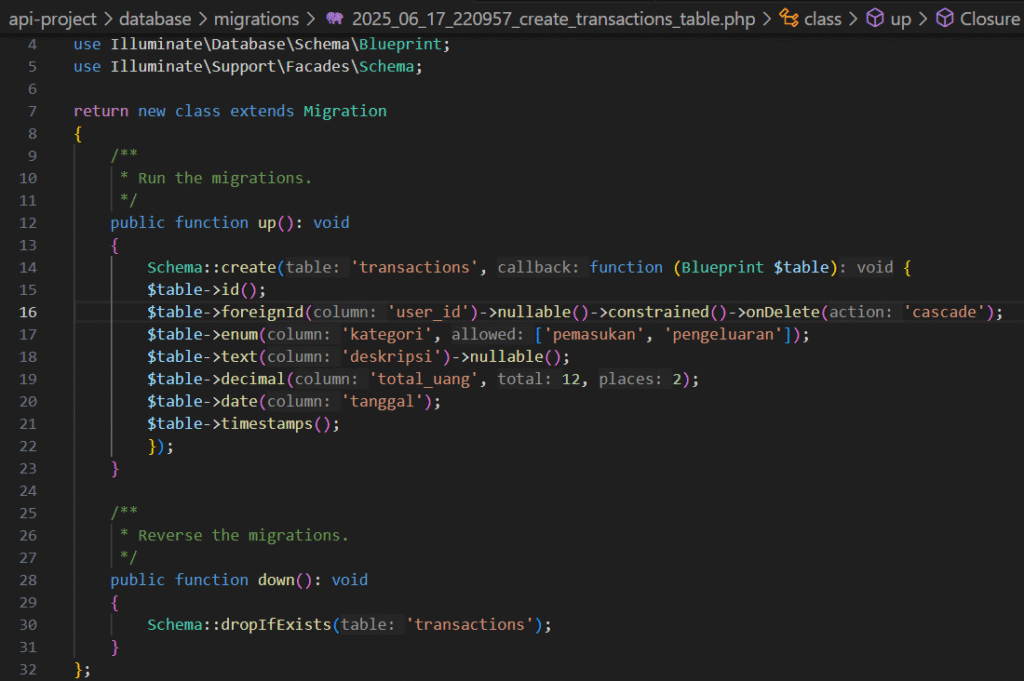Jump to the "Closure" breadcrumb symbol label

(x=989, y=19)
